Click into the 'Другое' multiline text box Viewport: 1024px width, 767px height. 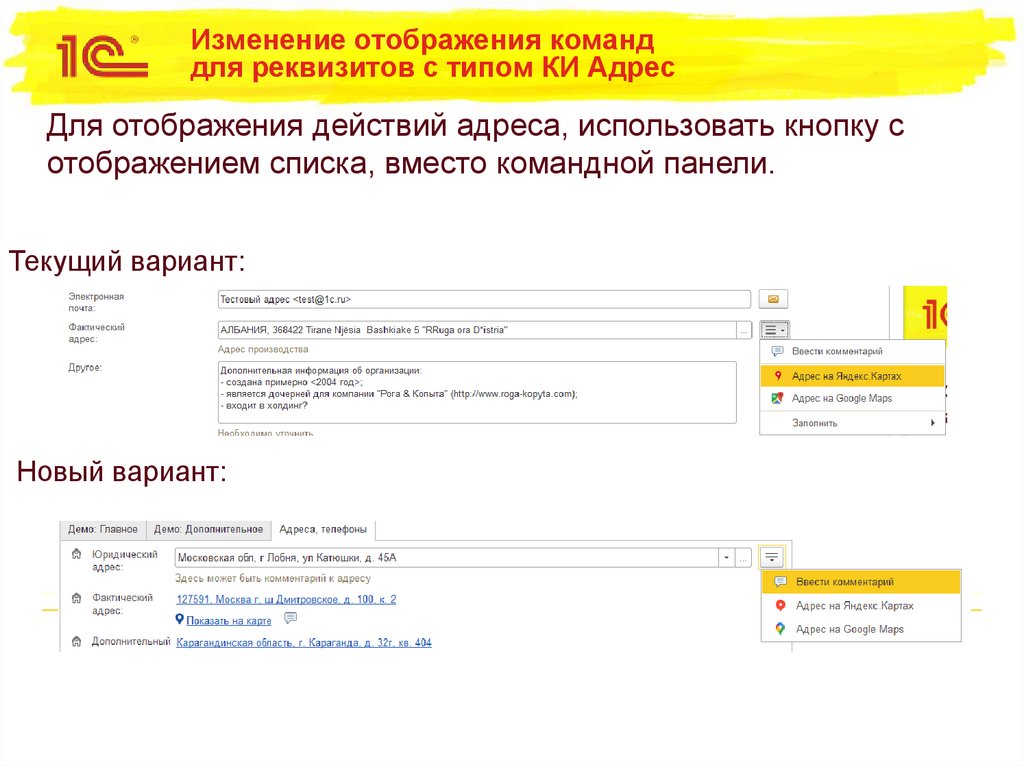click(477, 392)
